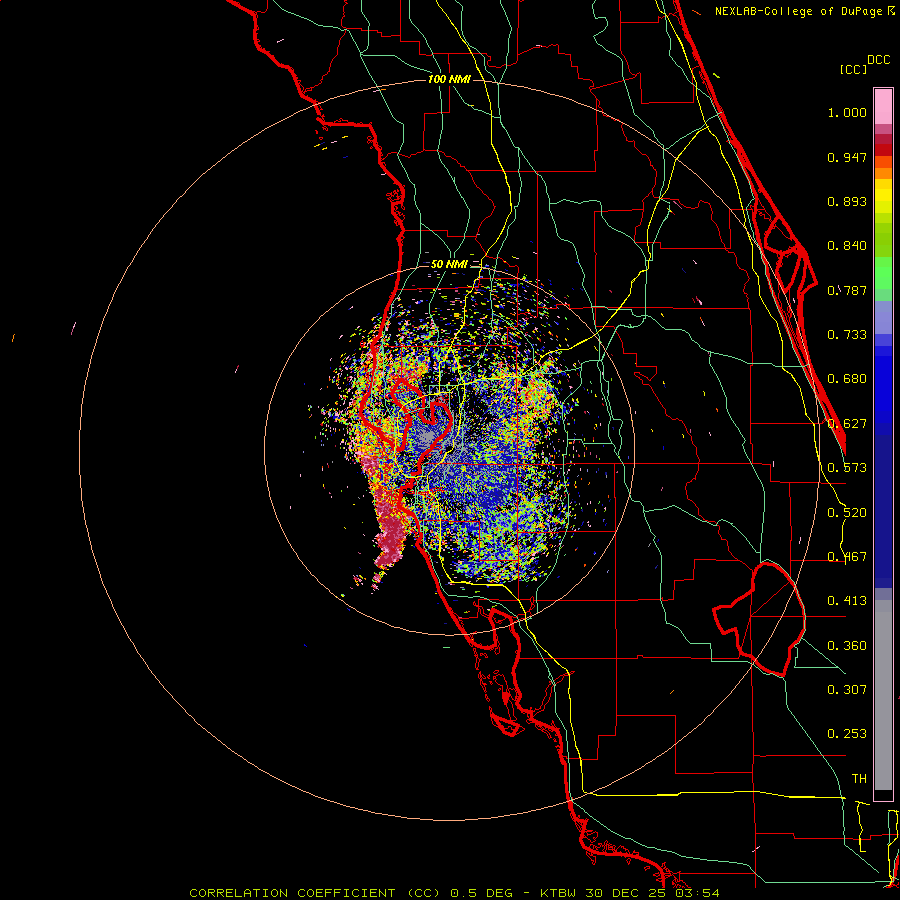
Task: Click the TH threshold label
Action: point(859,779)
